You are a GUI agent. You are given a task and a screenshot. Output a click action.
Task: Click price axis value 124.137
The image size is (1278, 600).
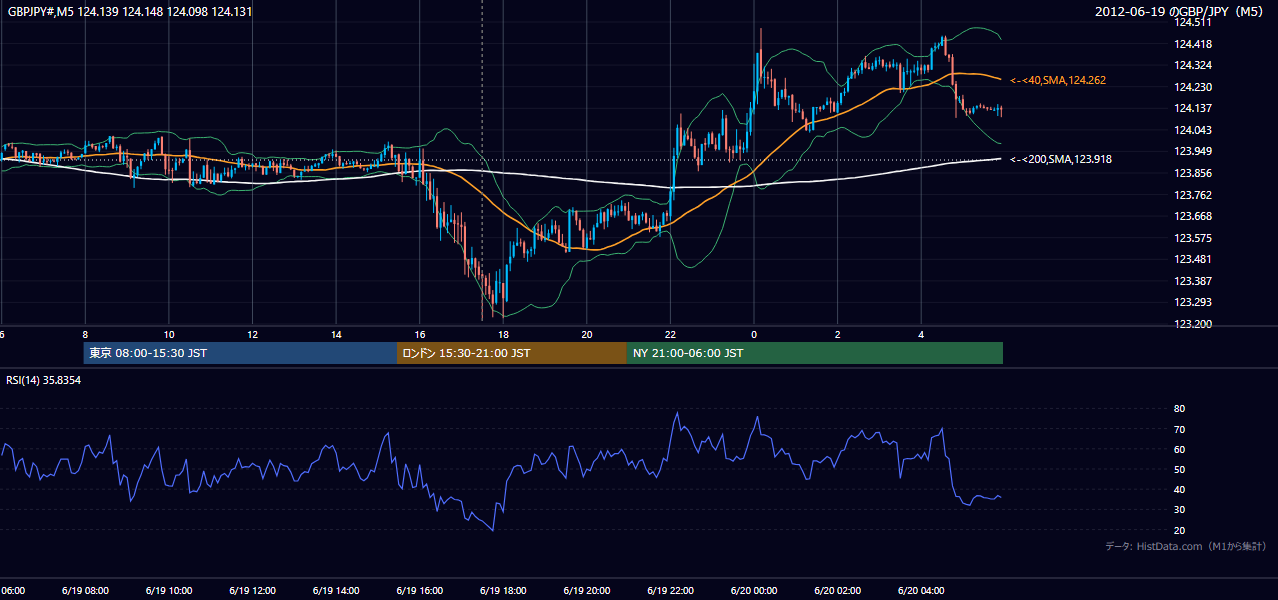1192,108
